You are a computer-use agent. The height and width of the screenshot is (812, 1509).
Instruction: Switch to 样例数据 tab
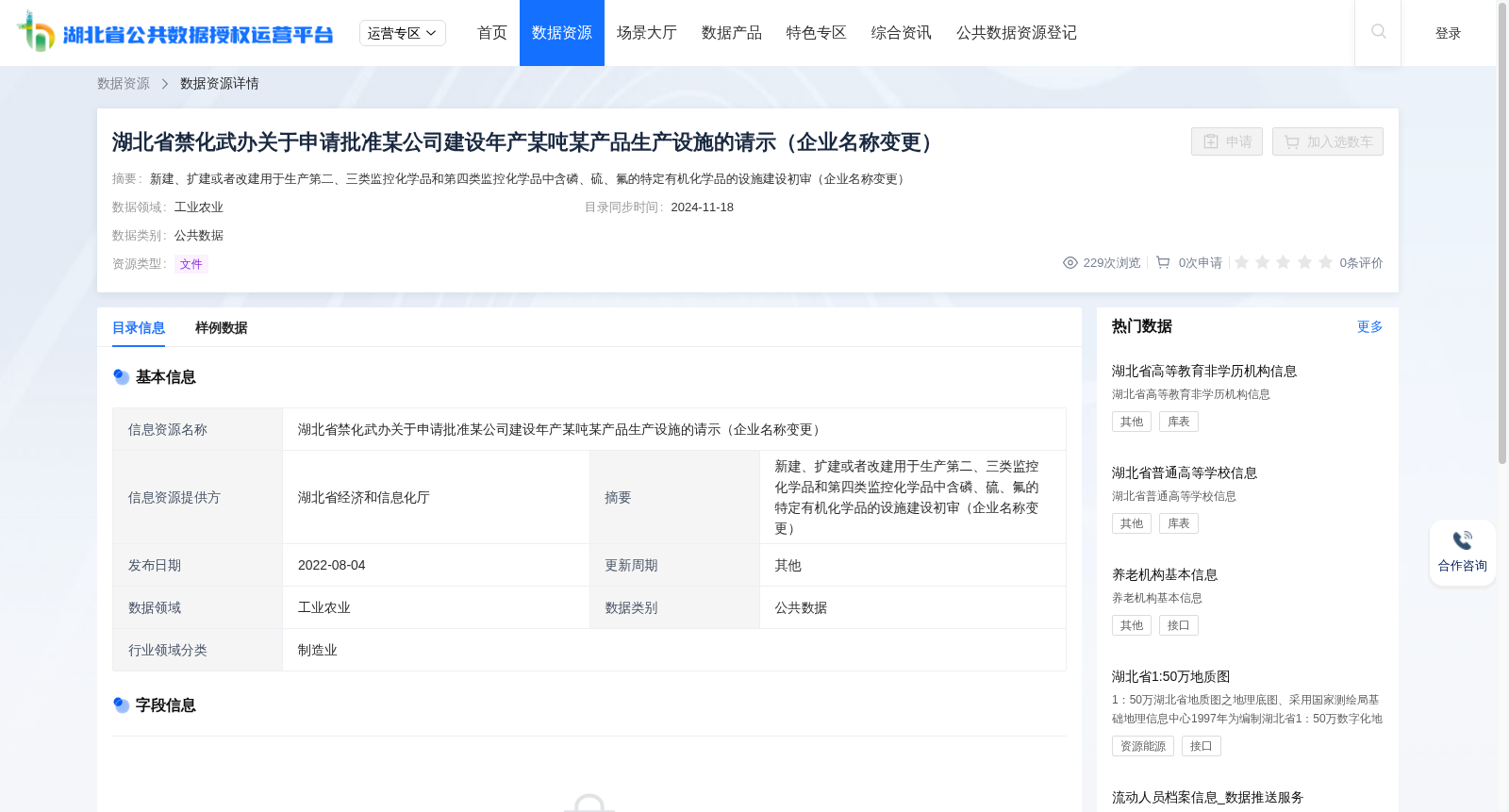pyautogui.click(x=222, y=328)
